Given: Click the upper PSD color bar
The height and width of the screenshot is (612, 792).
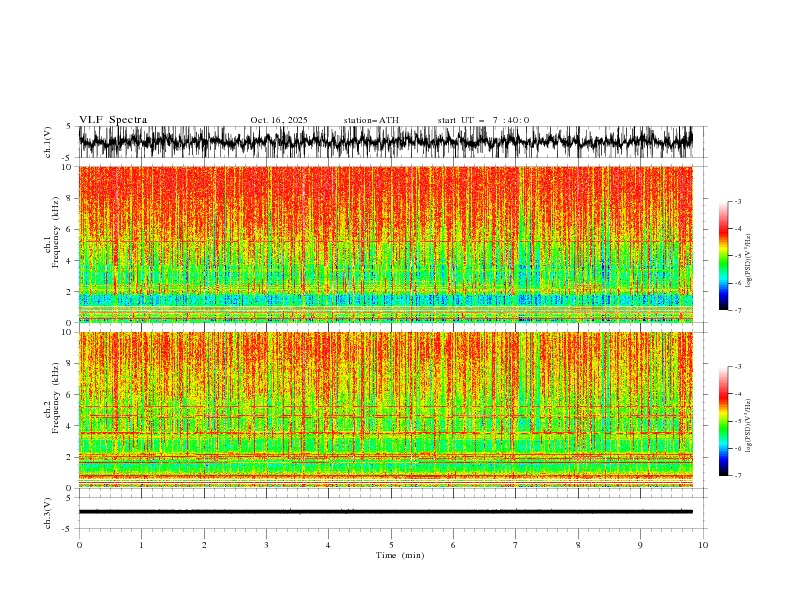Looking at the screenshot, I should [723, 256].
